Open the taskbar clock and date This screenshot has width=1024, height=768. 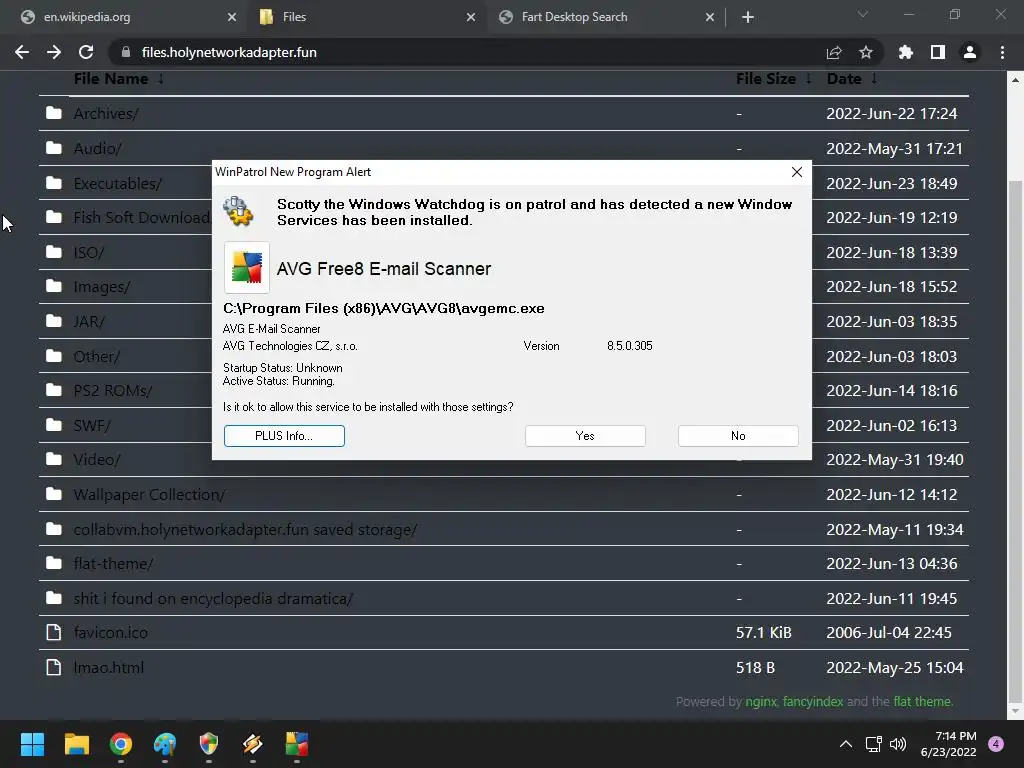click(x=948, y=744)
